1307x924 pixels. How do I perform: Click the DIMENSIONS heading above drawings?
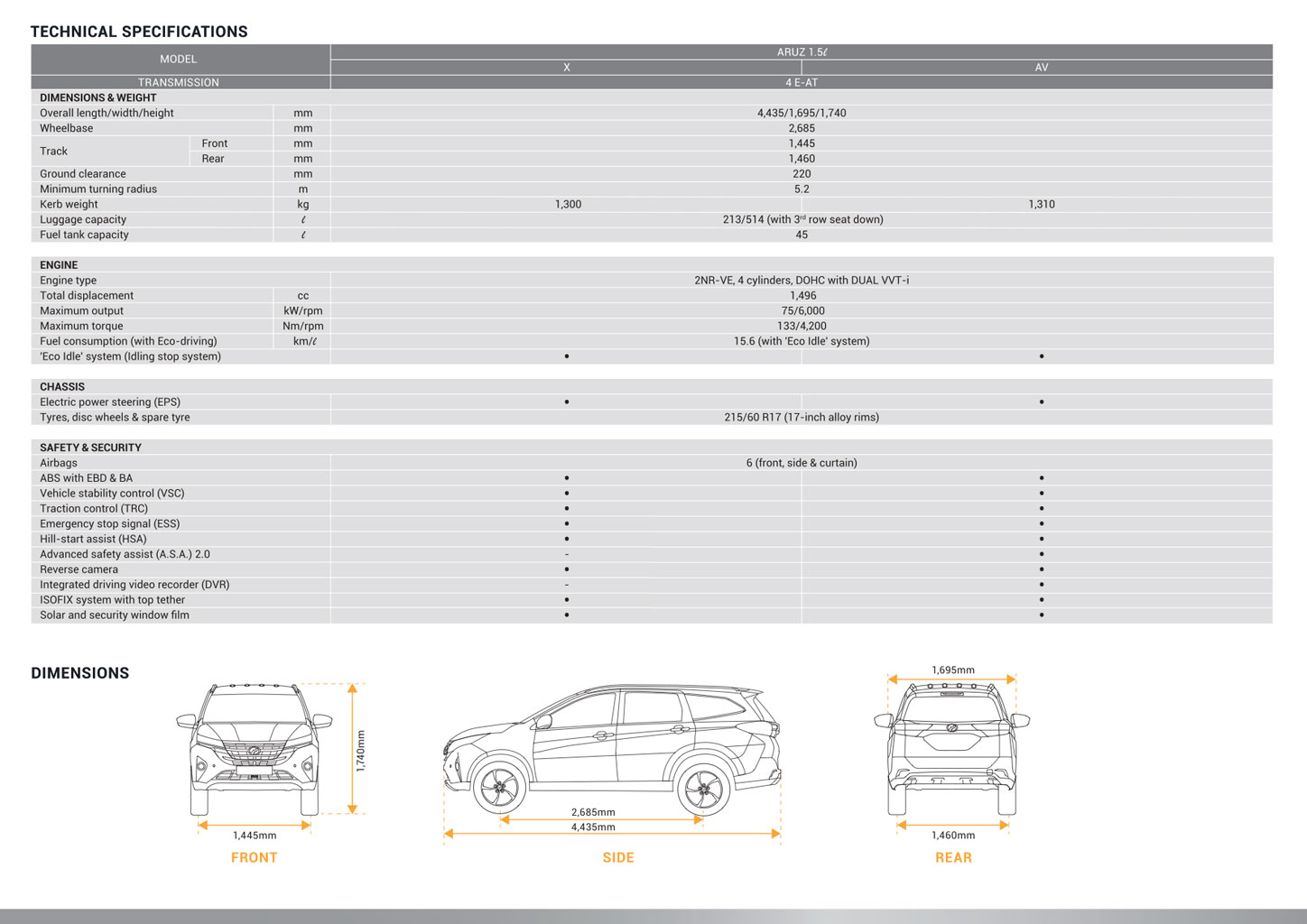[80, 673]
